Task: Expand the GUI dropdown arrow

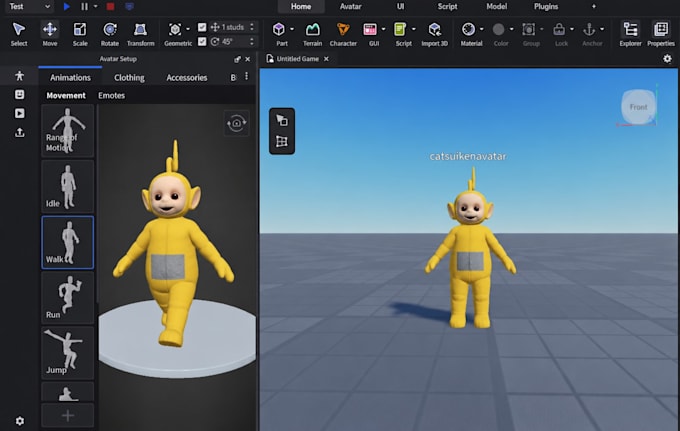Action: pyautogui.click(x=383, y=29)
